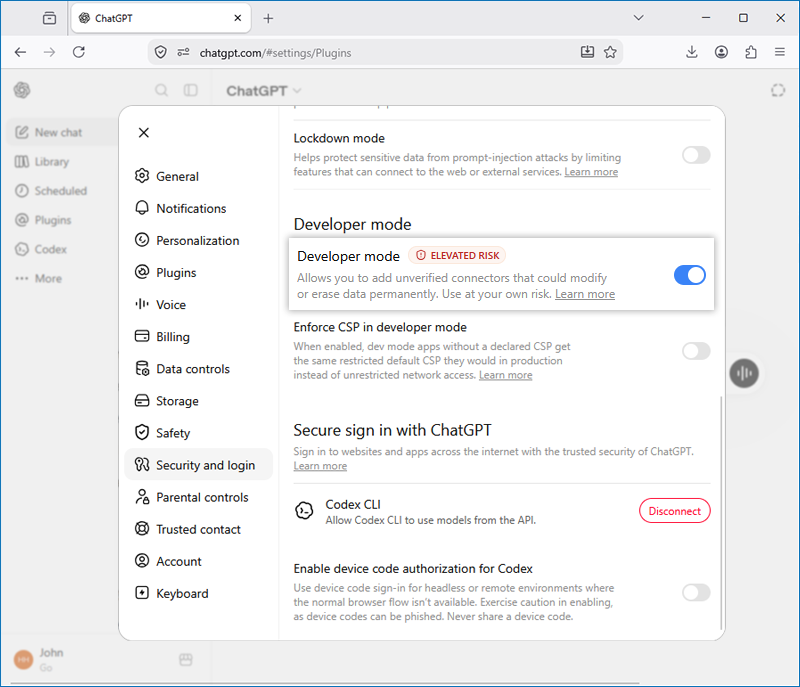Select the ChatGPT browser tab
This screenshot has height=687, width=800.
(x=161, y=18)
